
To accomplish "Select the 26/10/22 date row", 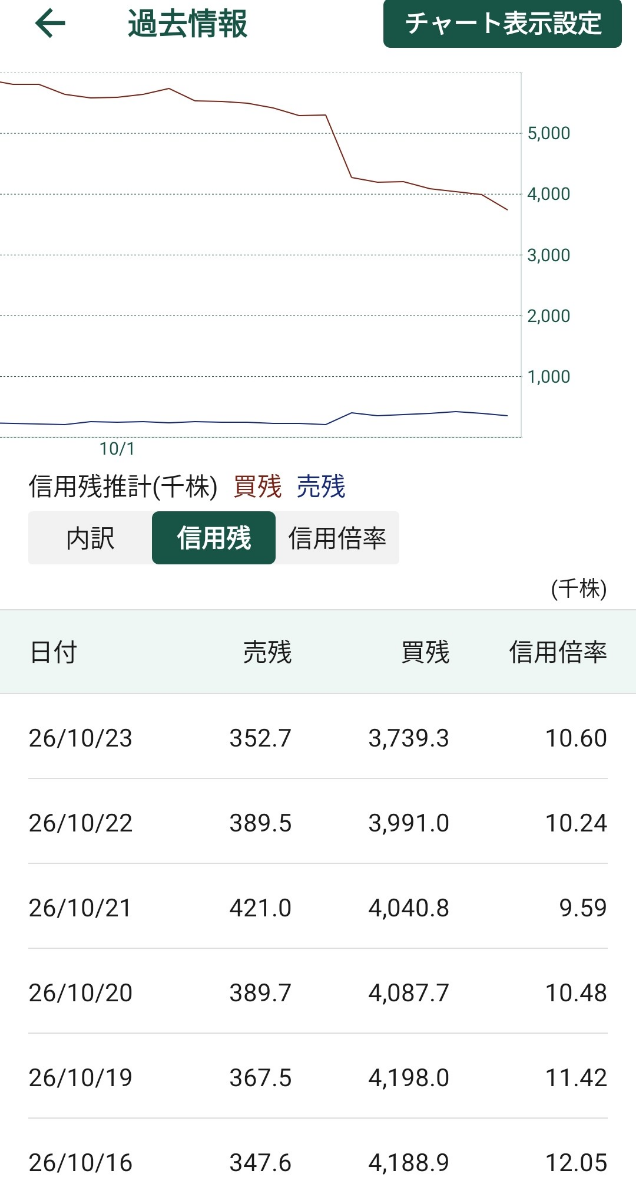I will point(318,823).
